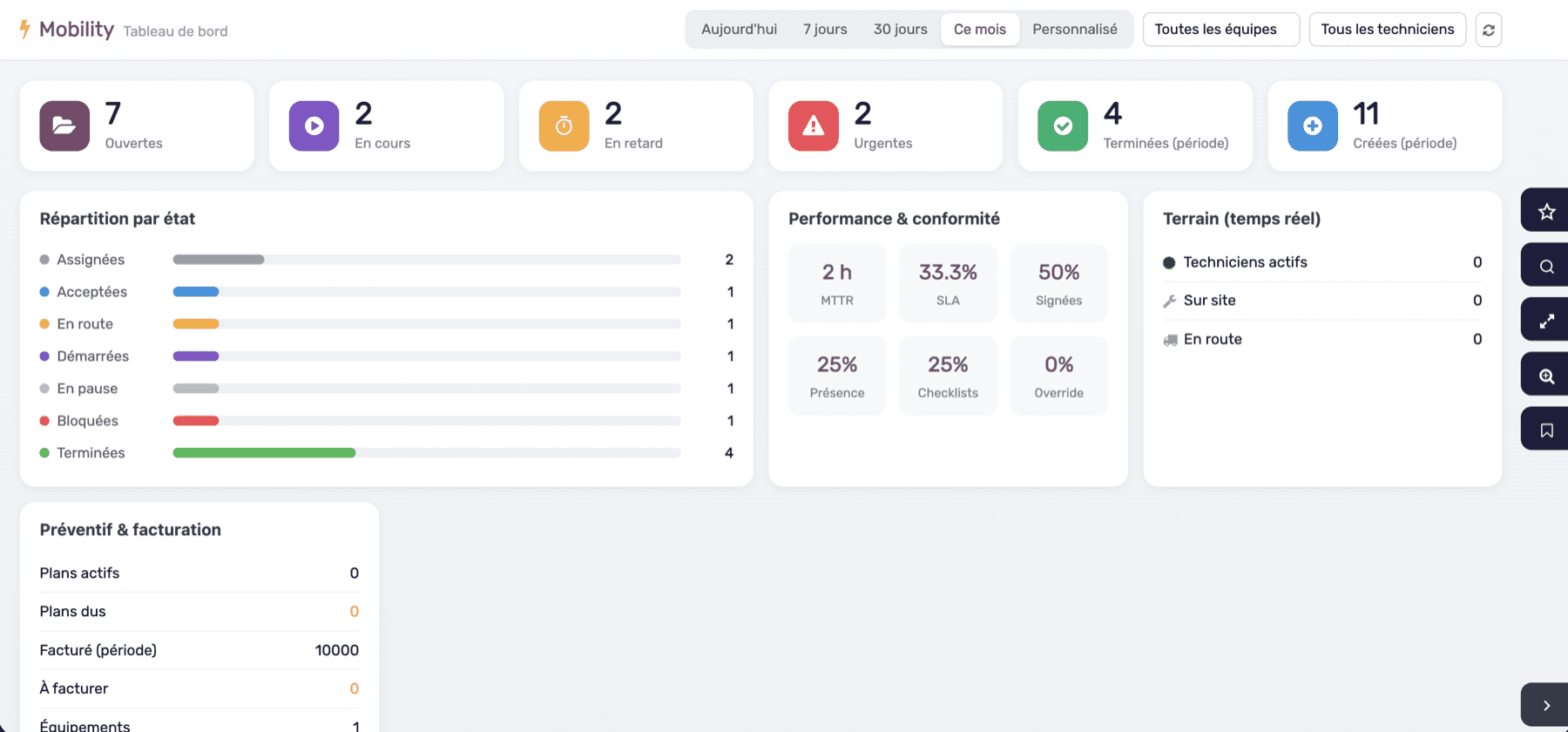The image size is (1568, 732).
Task: Refresh the dashboard with reload icon
Action: pos(1489,30)
